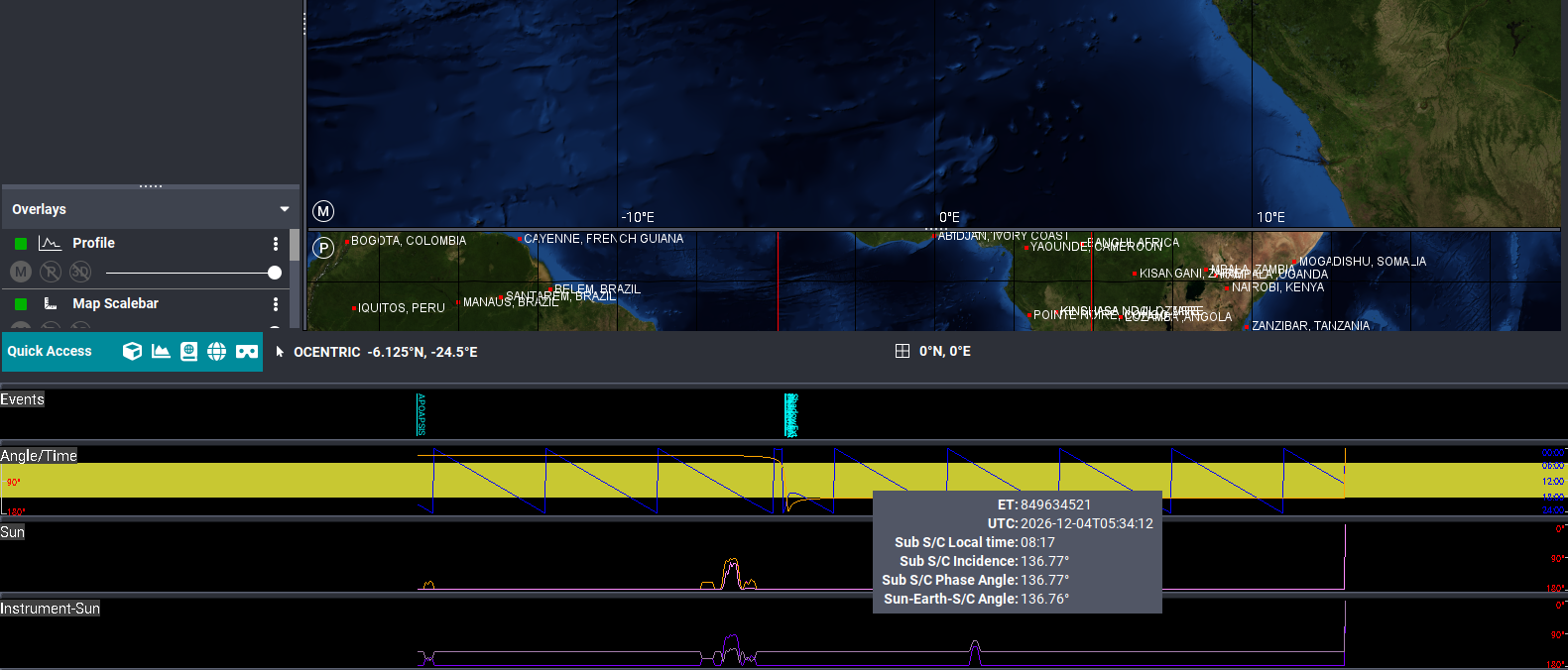
Task: Click CAYENNE, FRENCH GUIANA city label
Action: 603,239
